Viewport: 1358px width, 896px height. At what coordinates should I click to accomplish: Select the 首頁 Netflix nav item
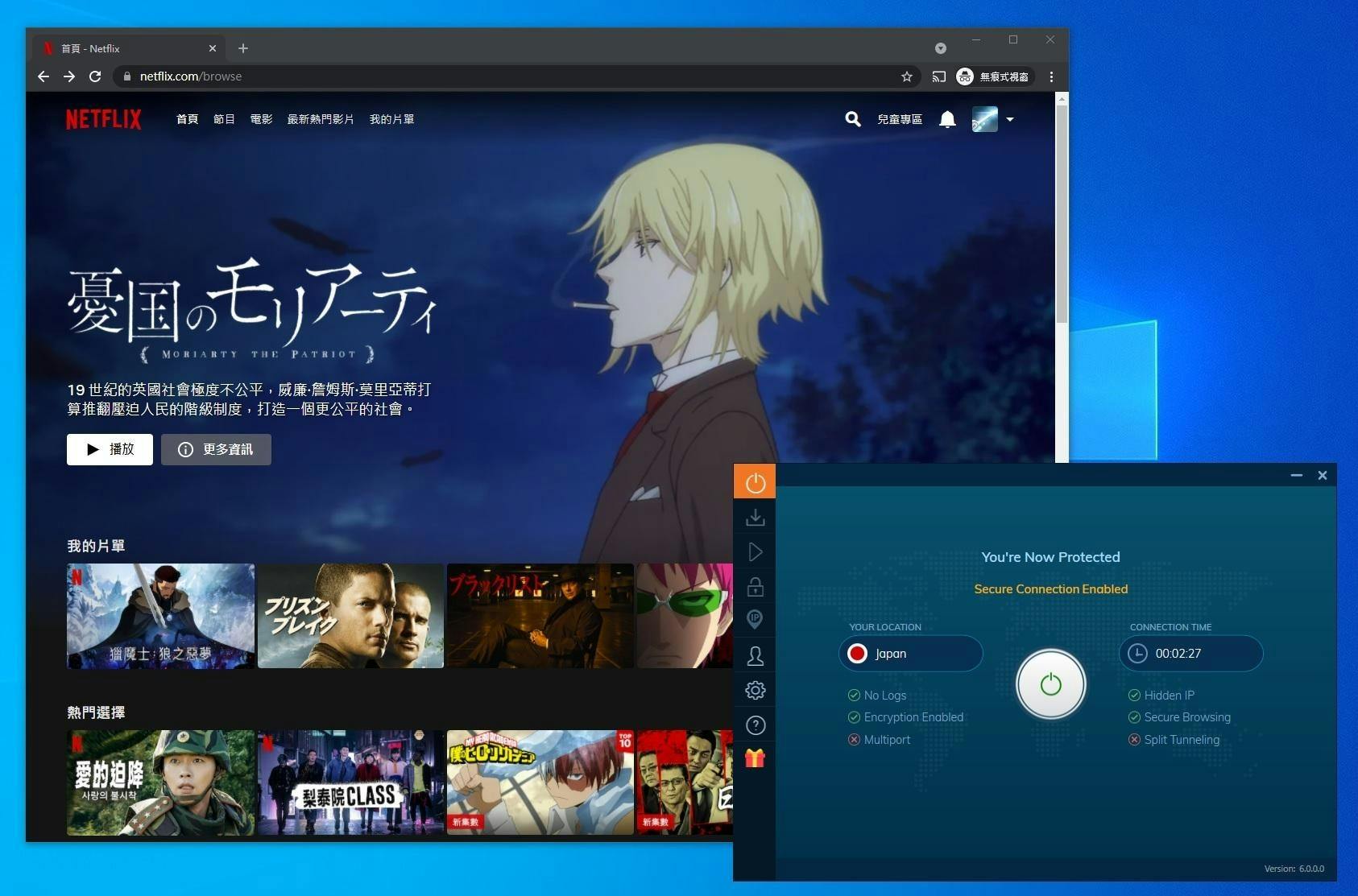187,119
